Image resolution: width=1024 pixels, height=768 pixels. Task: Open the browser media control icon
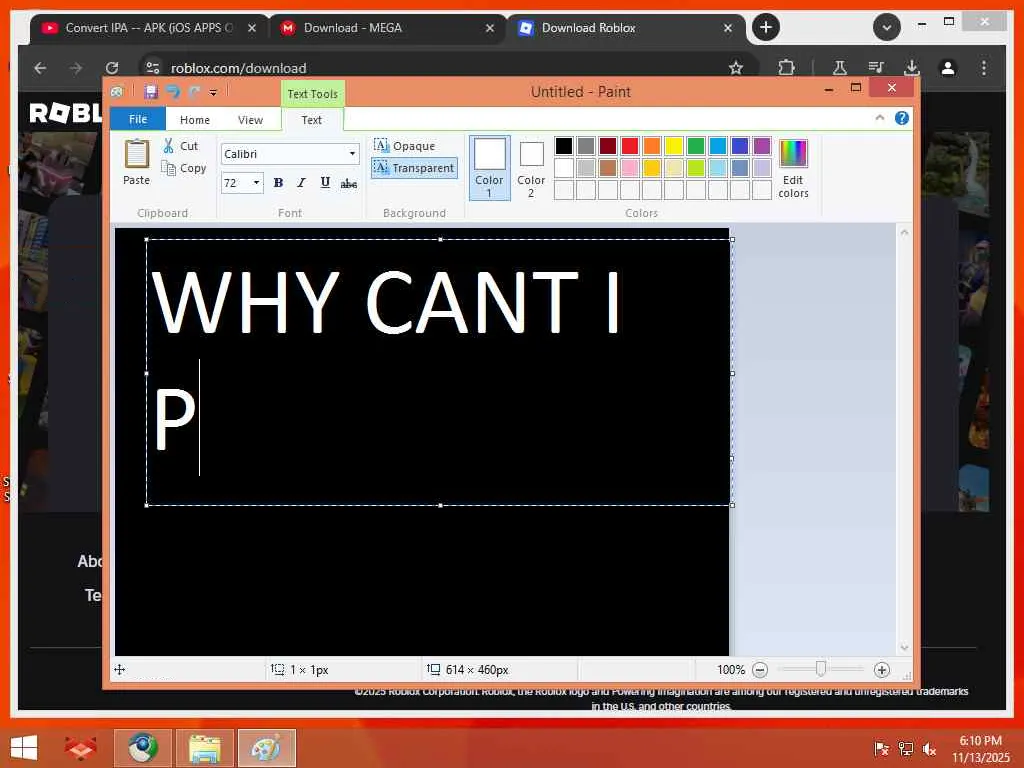point(876,67)
